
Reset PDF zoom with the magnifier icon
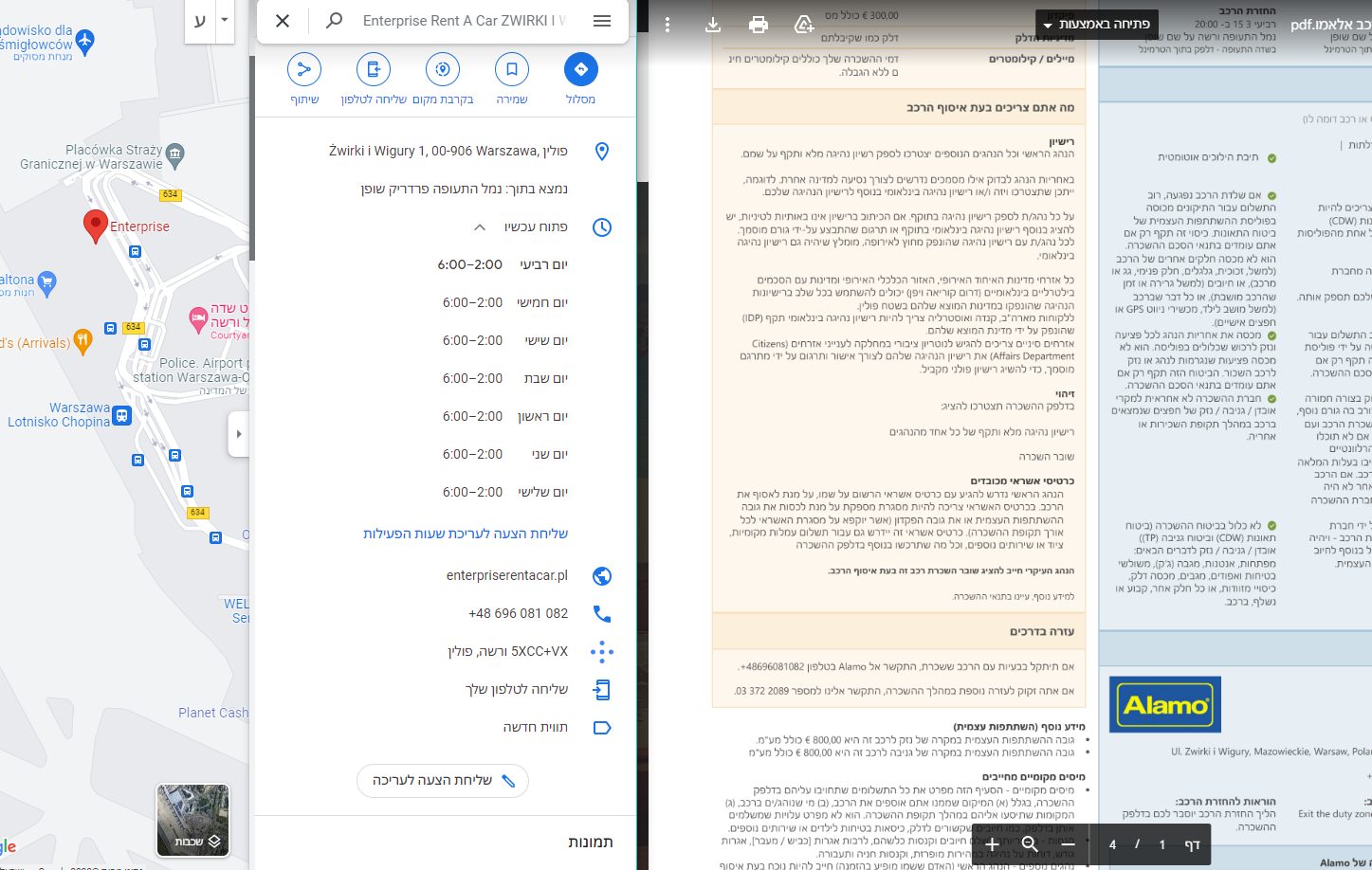coord(1030,843)
